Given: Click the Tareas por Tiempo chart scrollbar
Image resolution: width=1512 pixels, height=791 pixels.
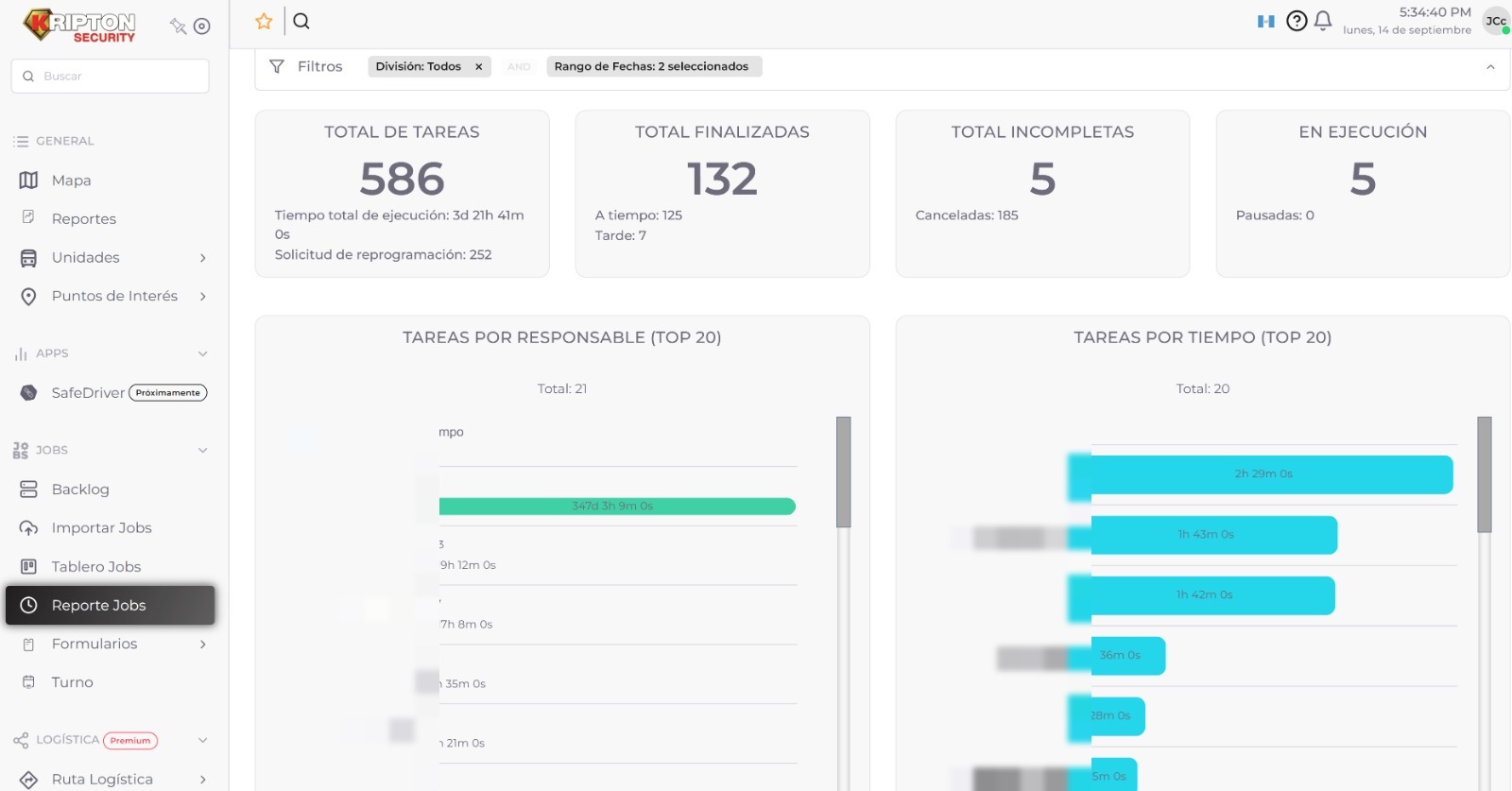Looking at the screenshot, I should [1485, 474].
